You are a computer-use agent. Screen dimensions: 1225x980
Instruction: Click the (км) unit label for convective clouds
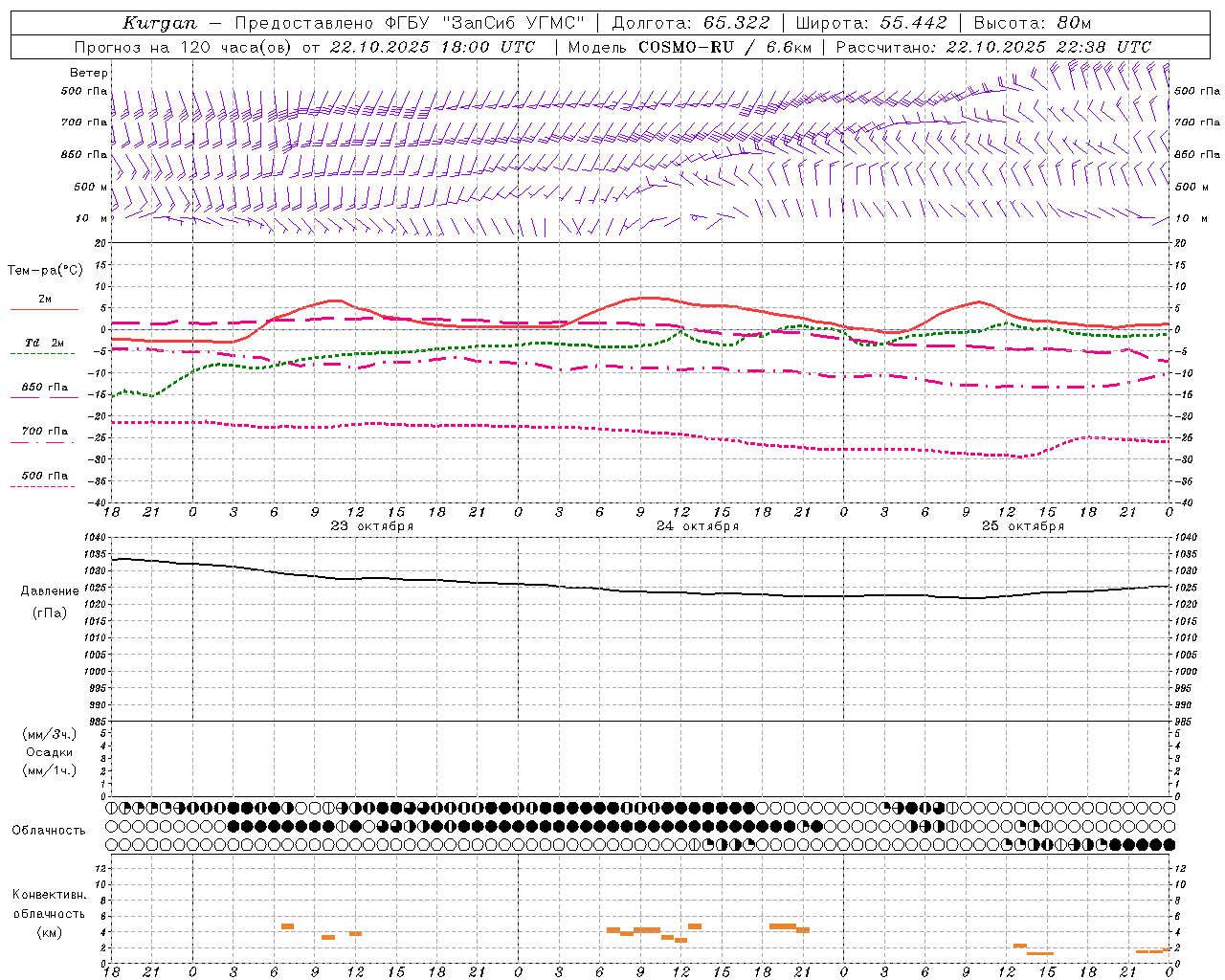tap(50, 932)
